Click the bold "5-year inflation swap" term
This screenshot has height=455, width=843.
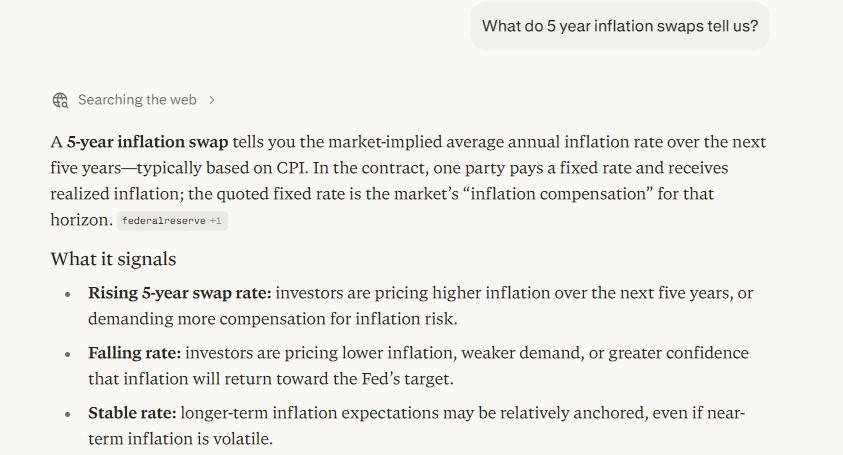pyautogui.click(x=148, y=142)
